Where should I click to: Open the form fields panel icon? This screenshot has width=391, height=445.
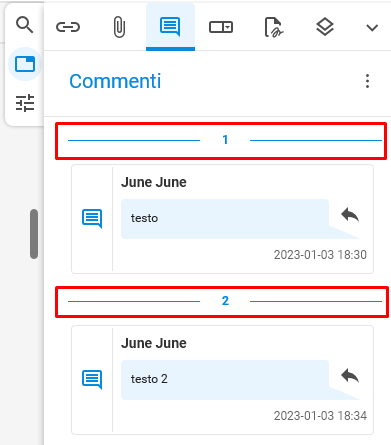click(x=221, y=27)
